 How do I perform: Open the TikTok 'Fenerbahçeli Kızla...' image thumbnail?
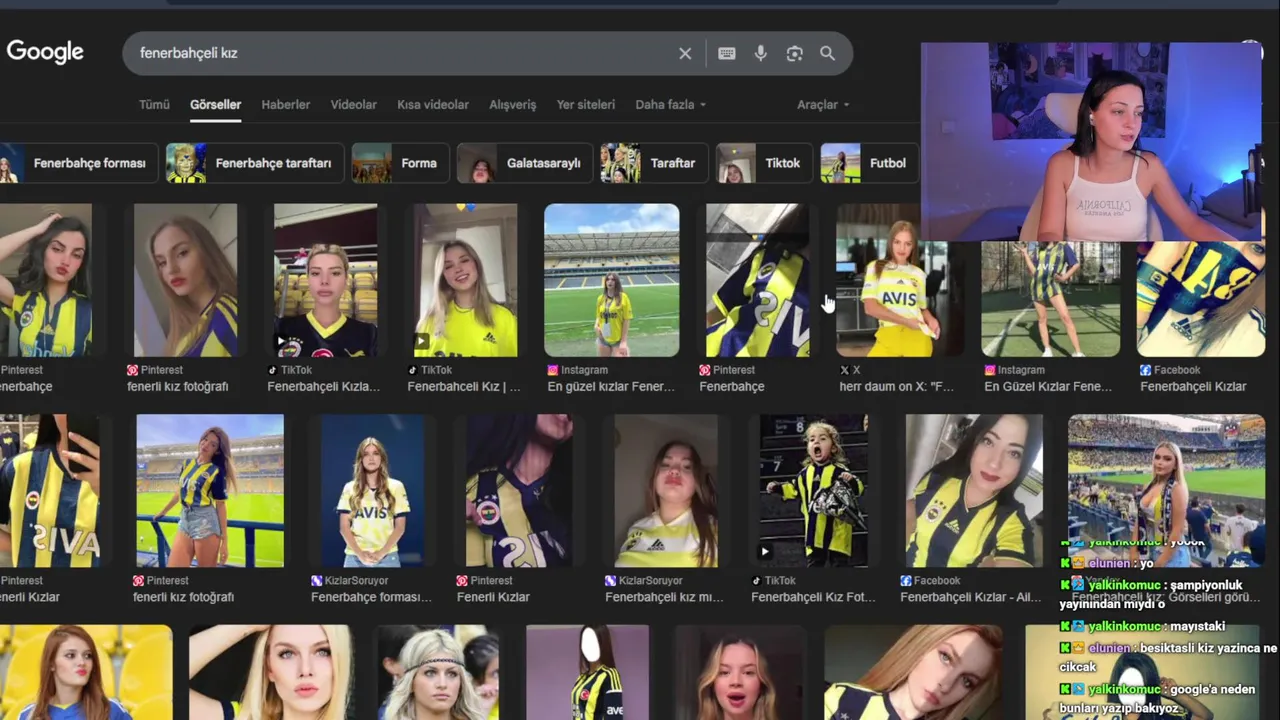326,280
